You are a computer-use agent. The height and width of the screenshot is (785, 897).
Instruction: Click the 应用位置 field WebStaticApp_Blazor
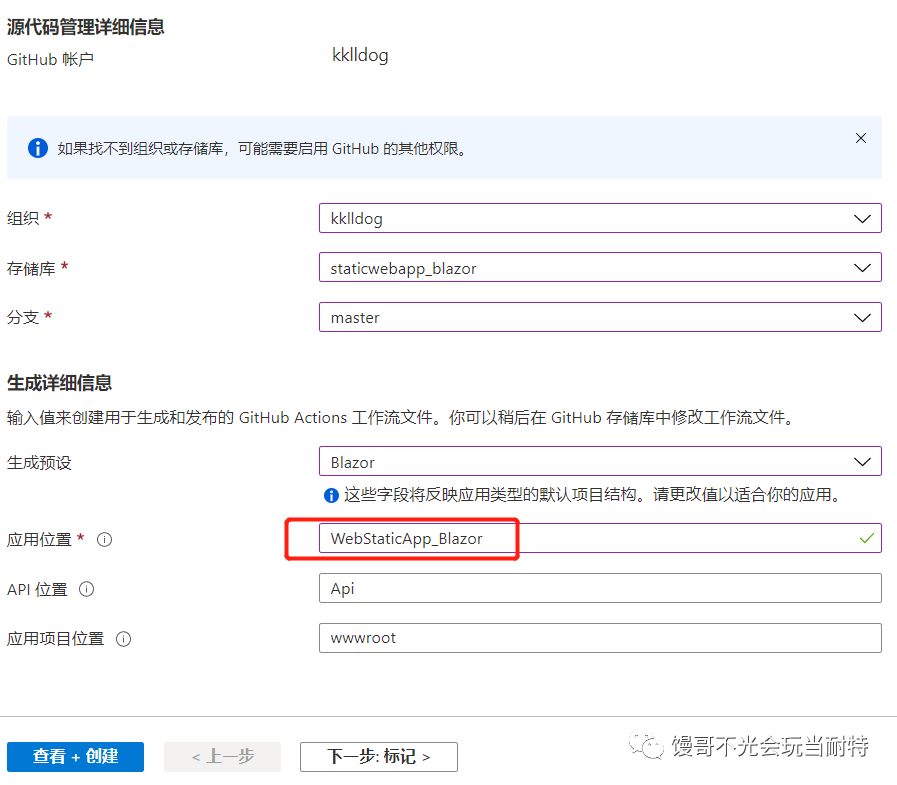click(600, 538)
